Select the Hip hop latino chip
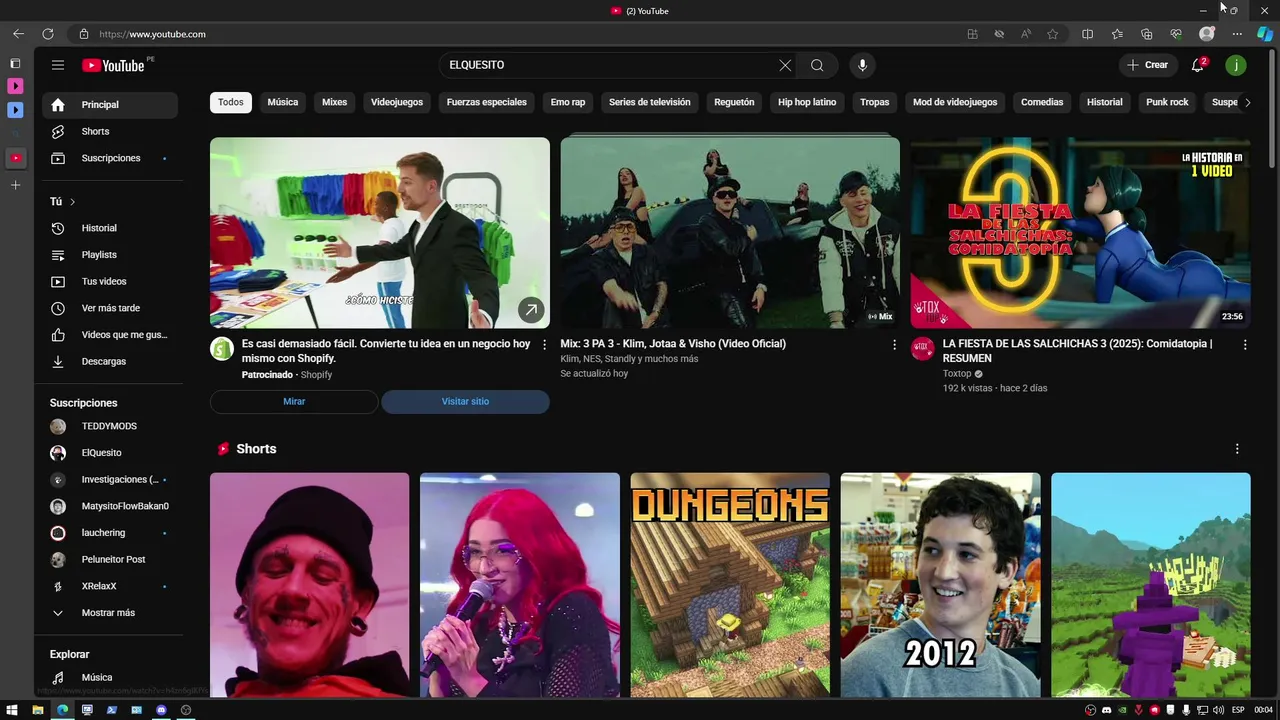Screen dimensions: 1280x720 point(807,102)
